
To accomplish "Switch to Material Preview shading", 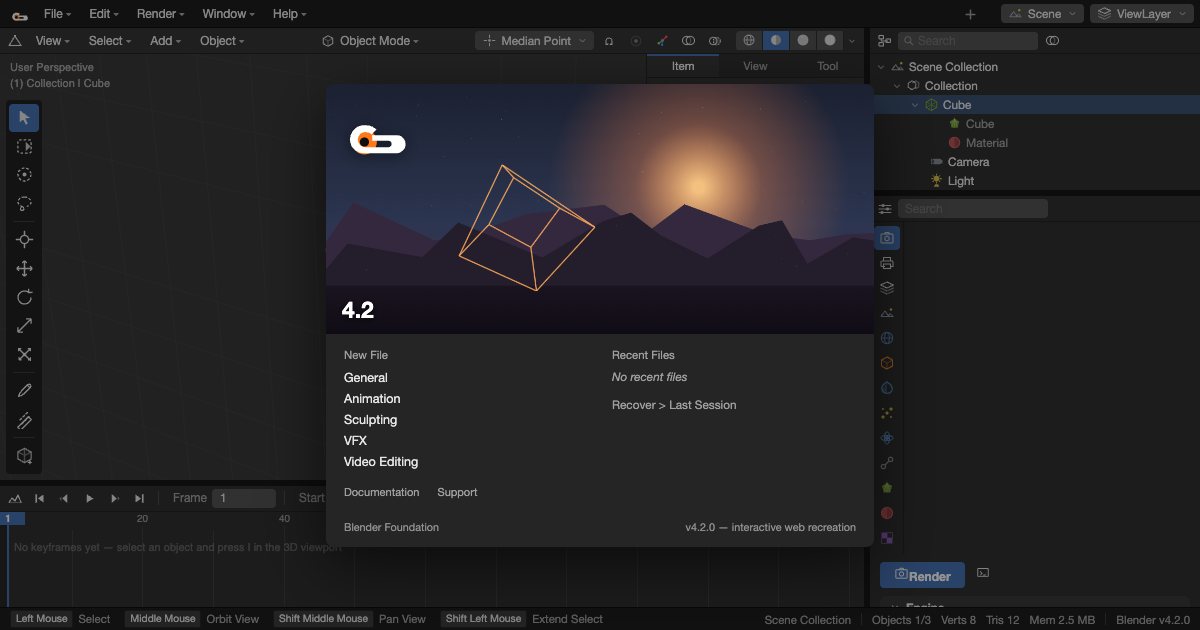I will 803,41.
